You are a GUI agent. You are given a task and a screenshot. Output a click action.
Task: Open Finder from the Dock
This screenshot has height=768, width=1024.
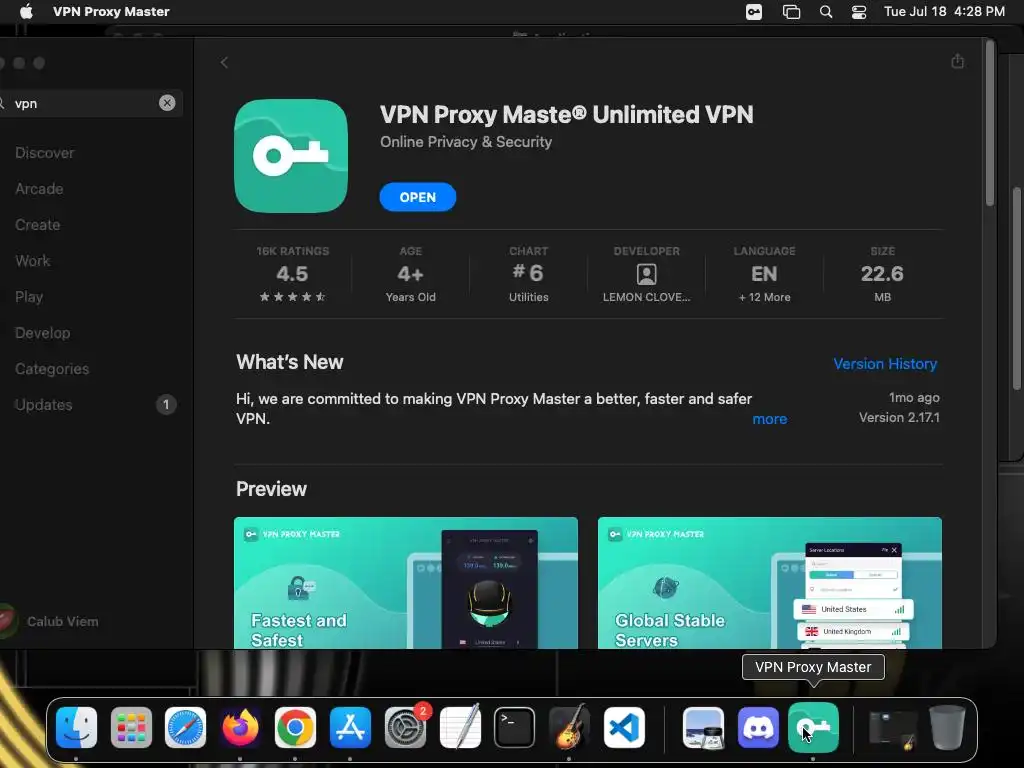coord(76,727)
